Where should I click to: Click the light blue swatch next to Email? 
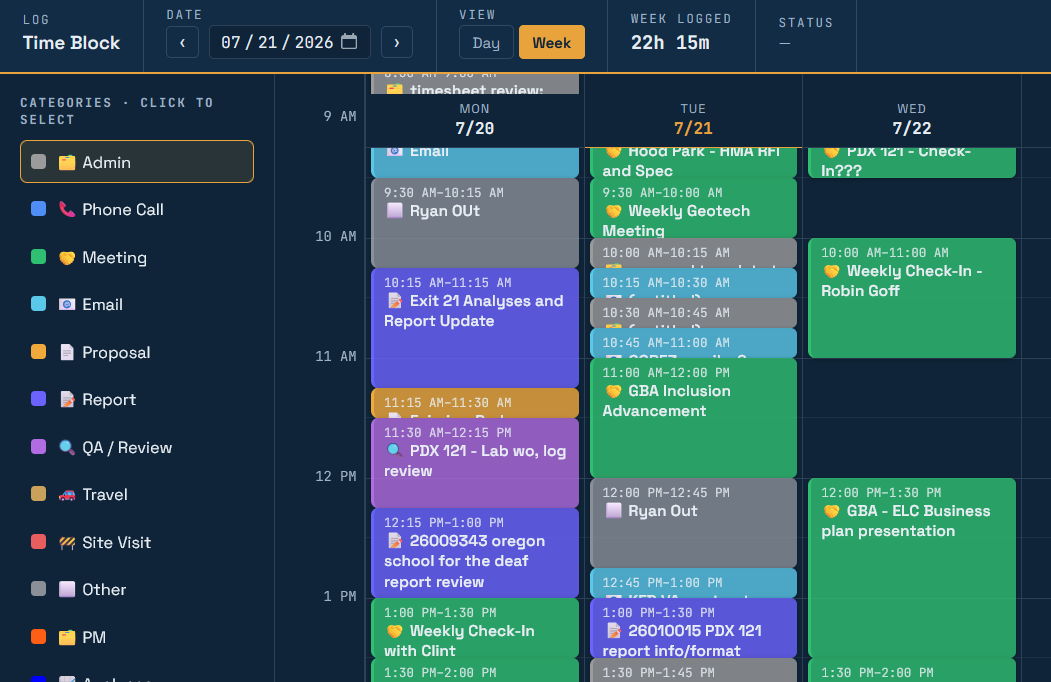pos(39,304)
